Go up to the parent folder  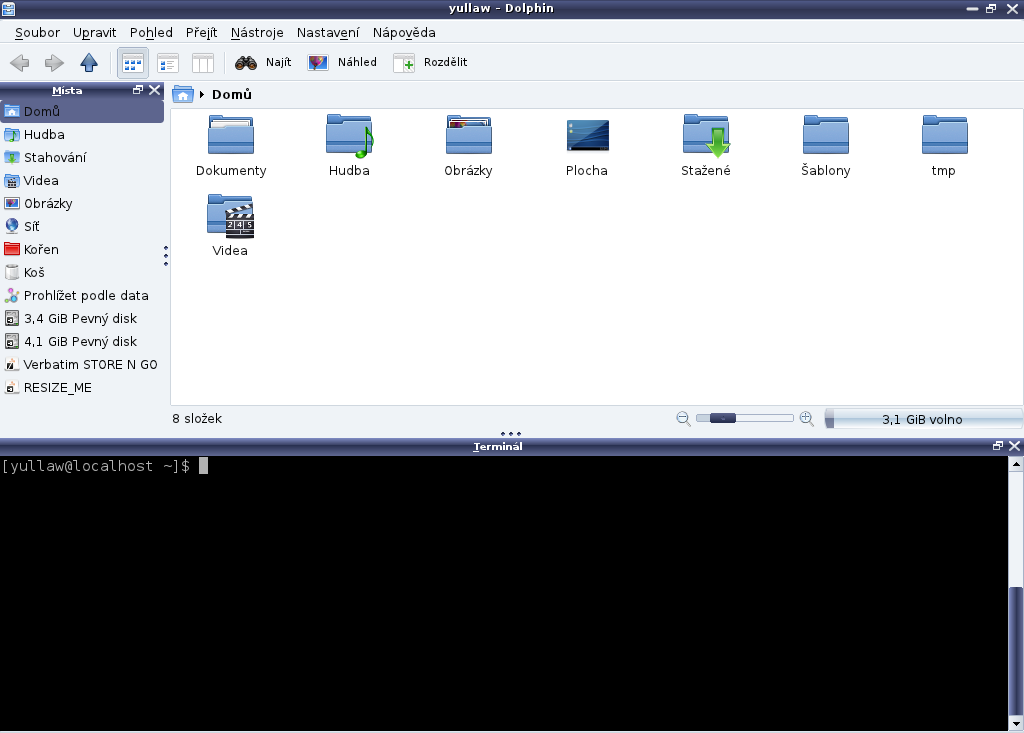(x=89, y=63)
